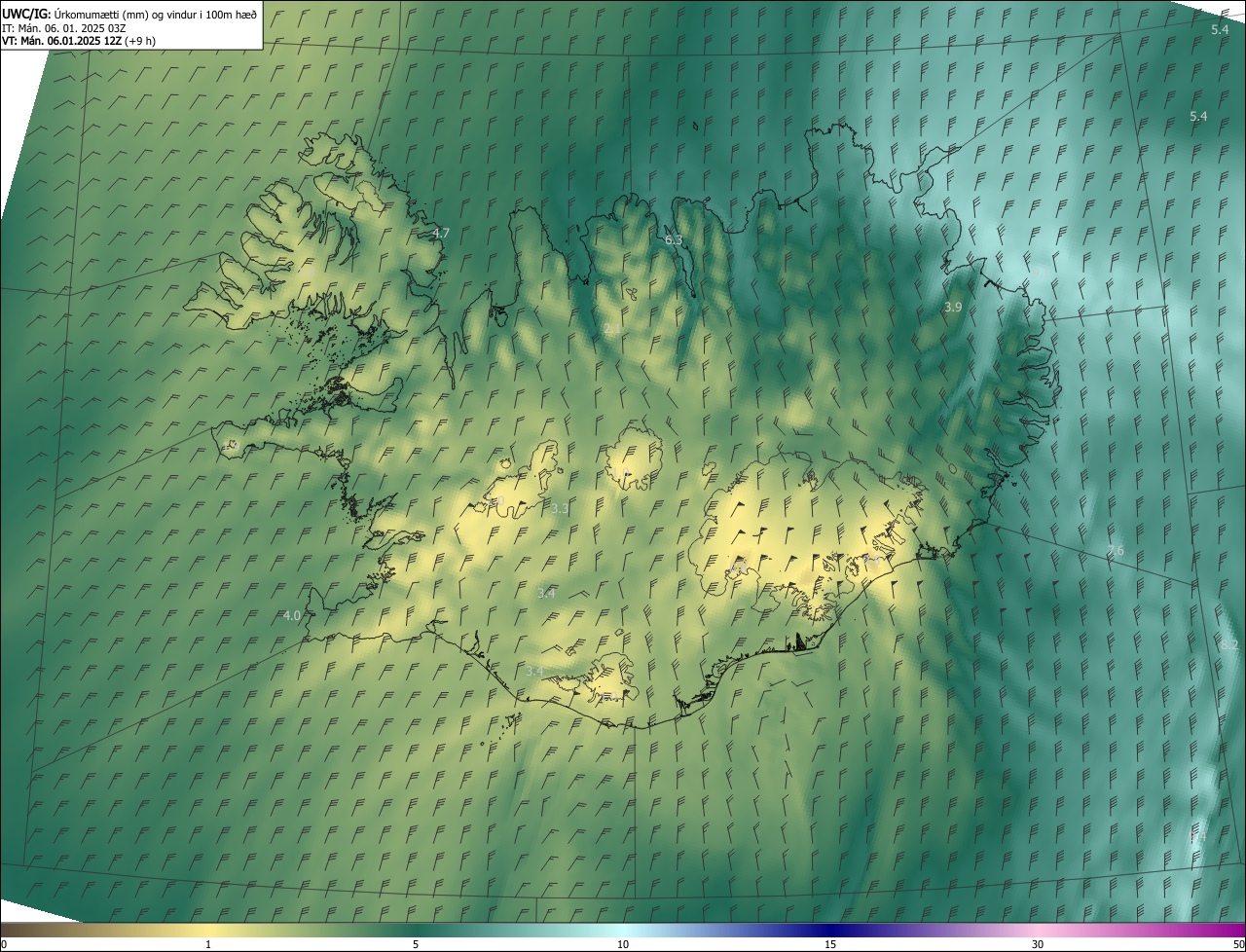The image size is (1246, 952).
Task: Click the "7.6" value offshore southeast
Action: [x=1116, y=550]
